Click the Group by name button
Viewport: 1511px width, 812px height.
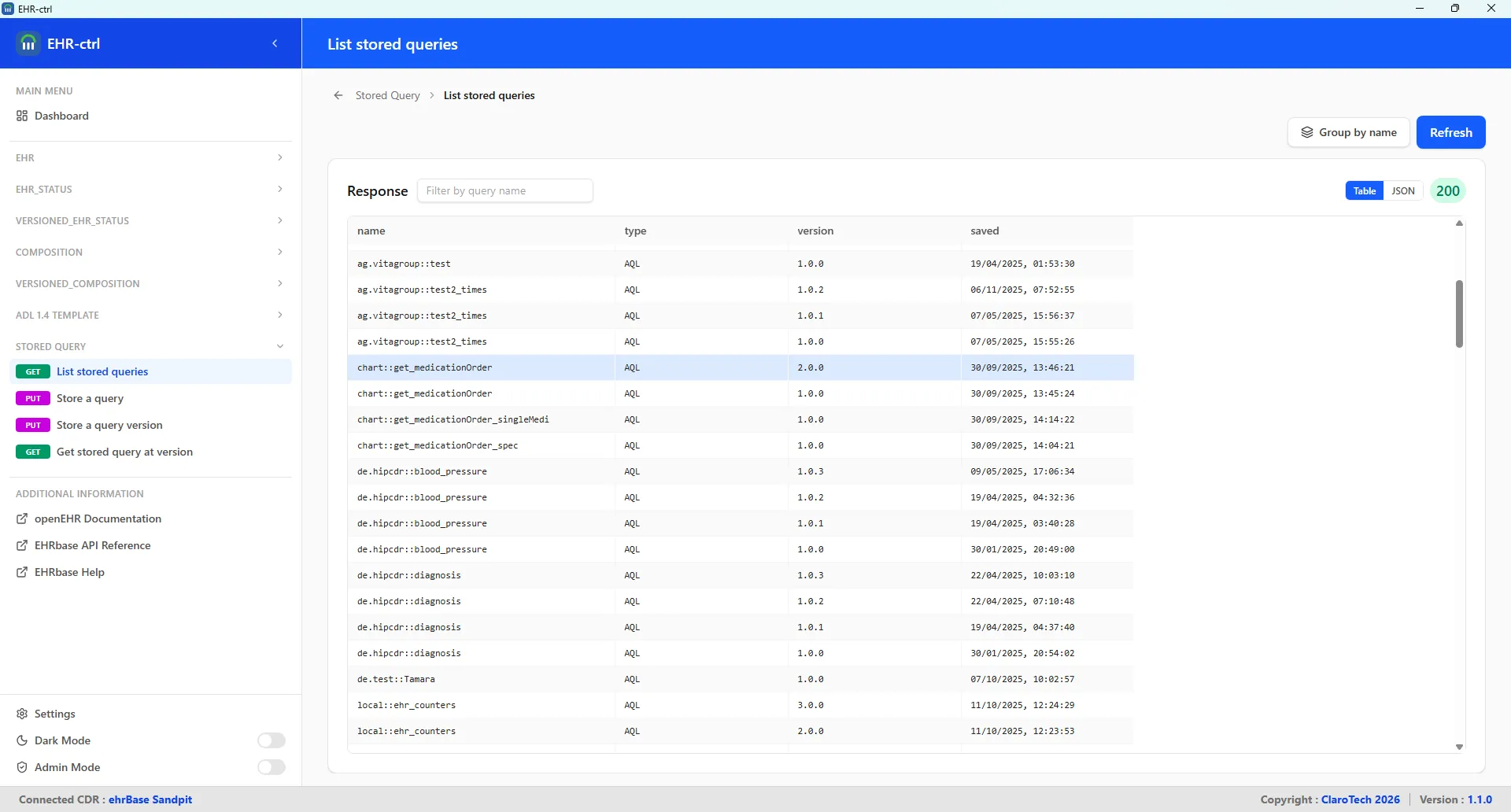coord(1348,132)
